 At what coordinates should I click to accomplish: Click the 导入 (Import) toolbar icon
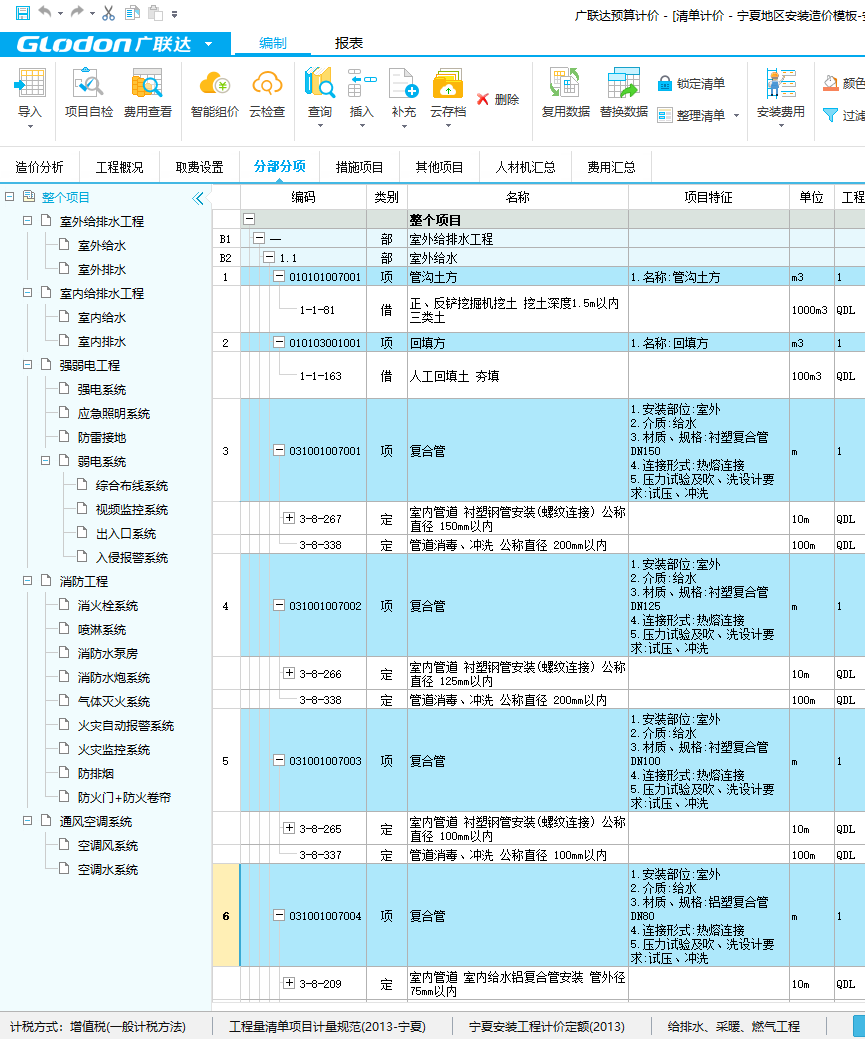30,85
